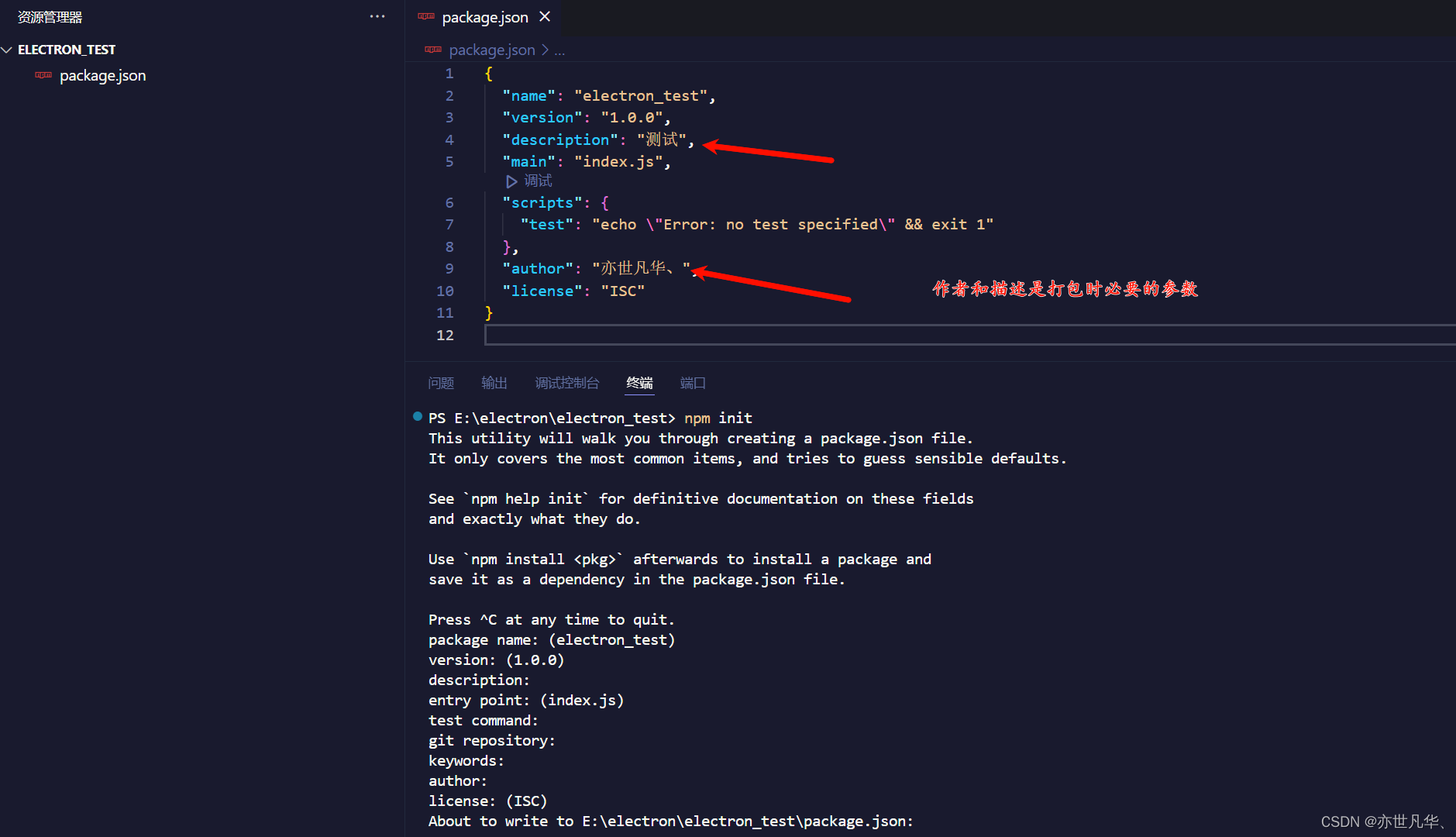This screenshot has height=837, width=1456.
Task: Click terminal line 'git repository:'
Action: point(492,740)
